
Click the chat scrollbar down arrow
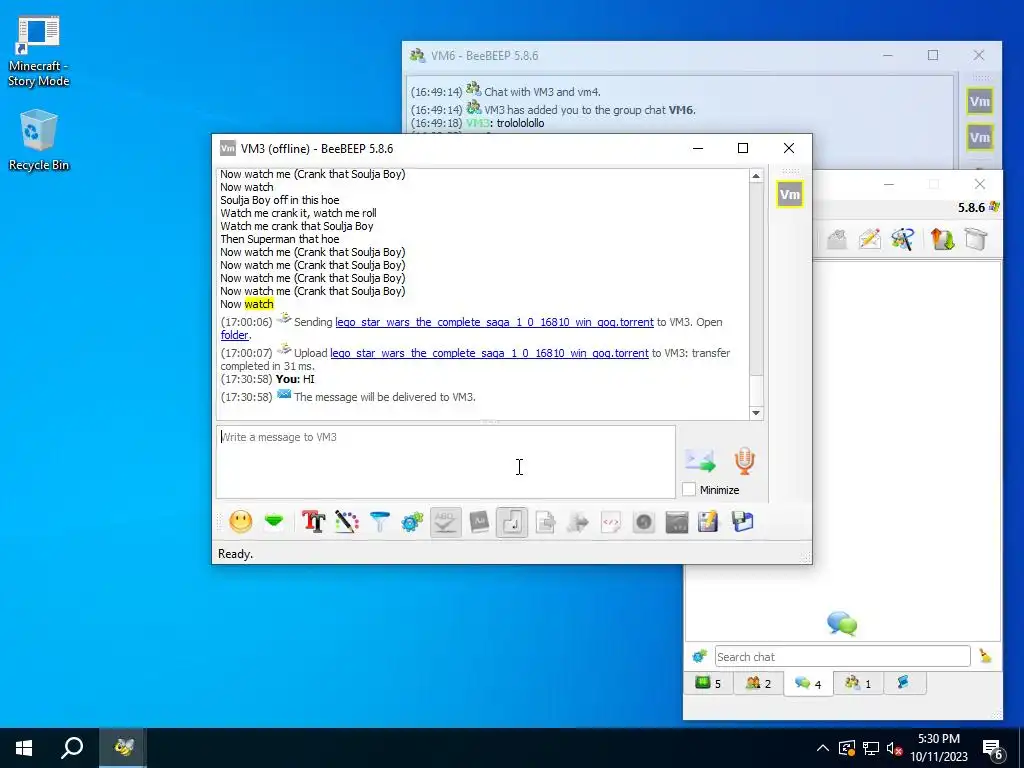tap(756, 413)
